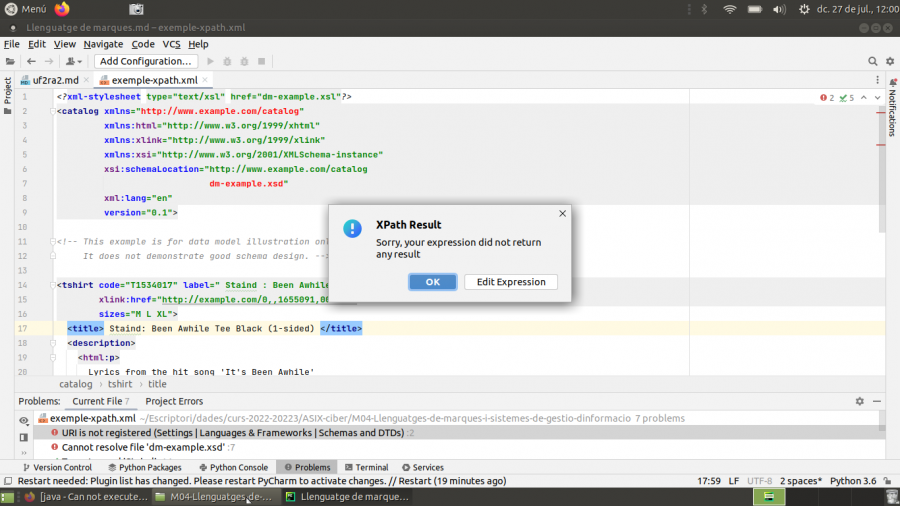The image size is (900, 506).
Task: Open the Project tool window
Action: point(7,95)
